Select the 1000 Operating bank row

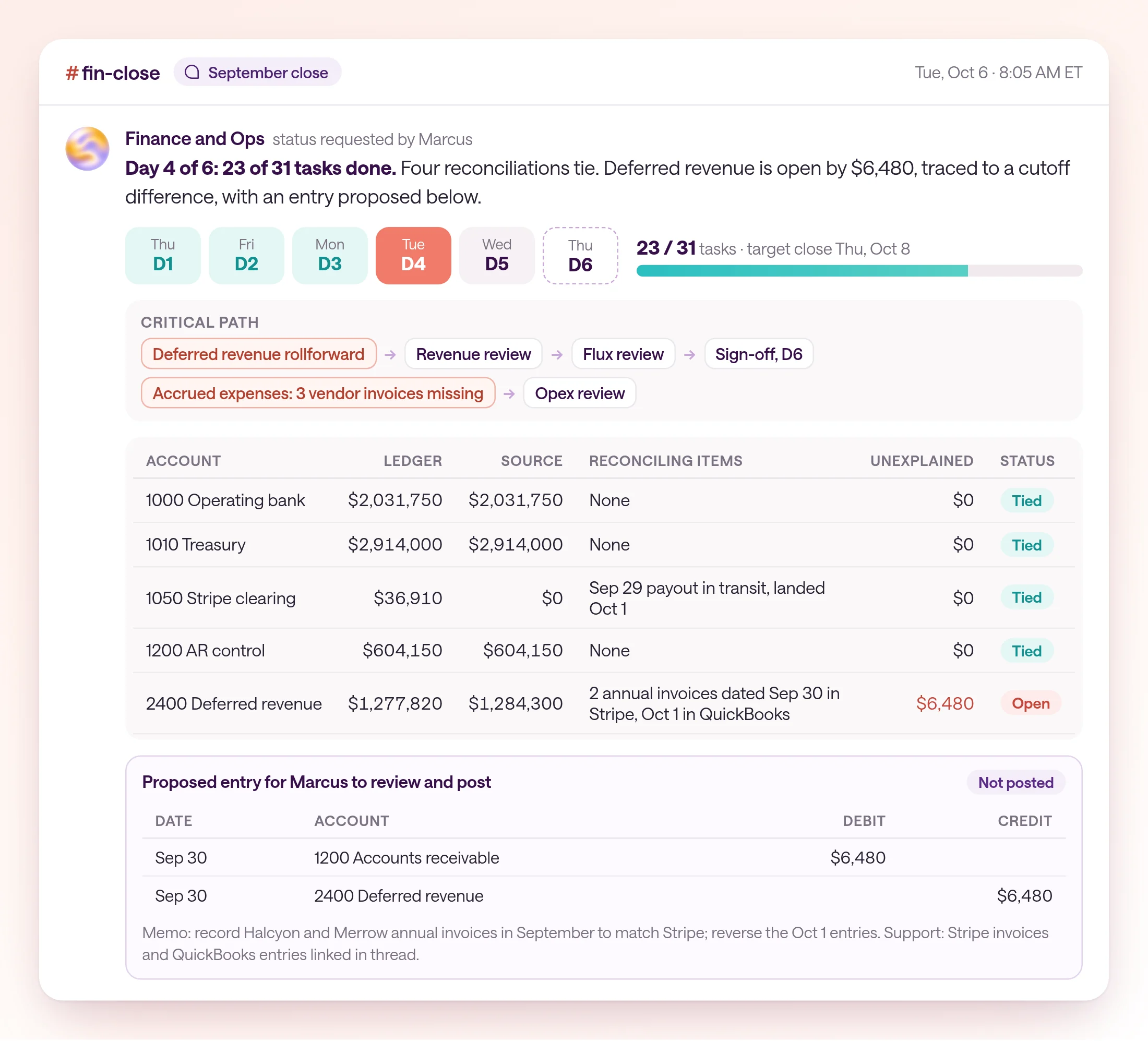[x=604, y=500]
